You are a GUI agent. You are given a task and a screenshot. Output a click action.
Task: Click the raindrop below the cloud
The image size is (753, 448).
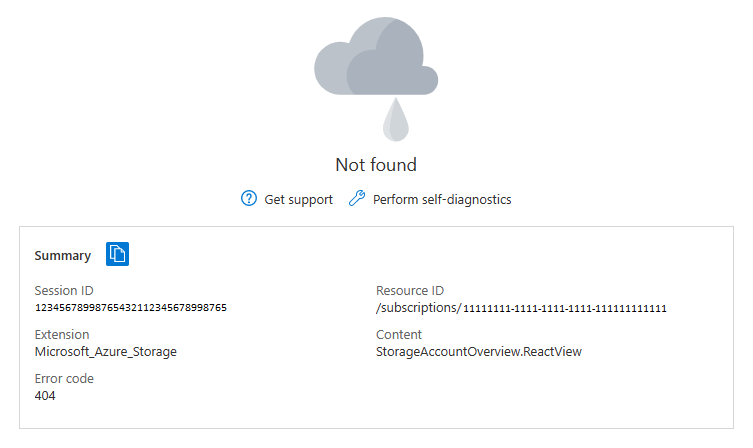(x=396, y=118)
